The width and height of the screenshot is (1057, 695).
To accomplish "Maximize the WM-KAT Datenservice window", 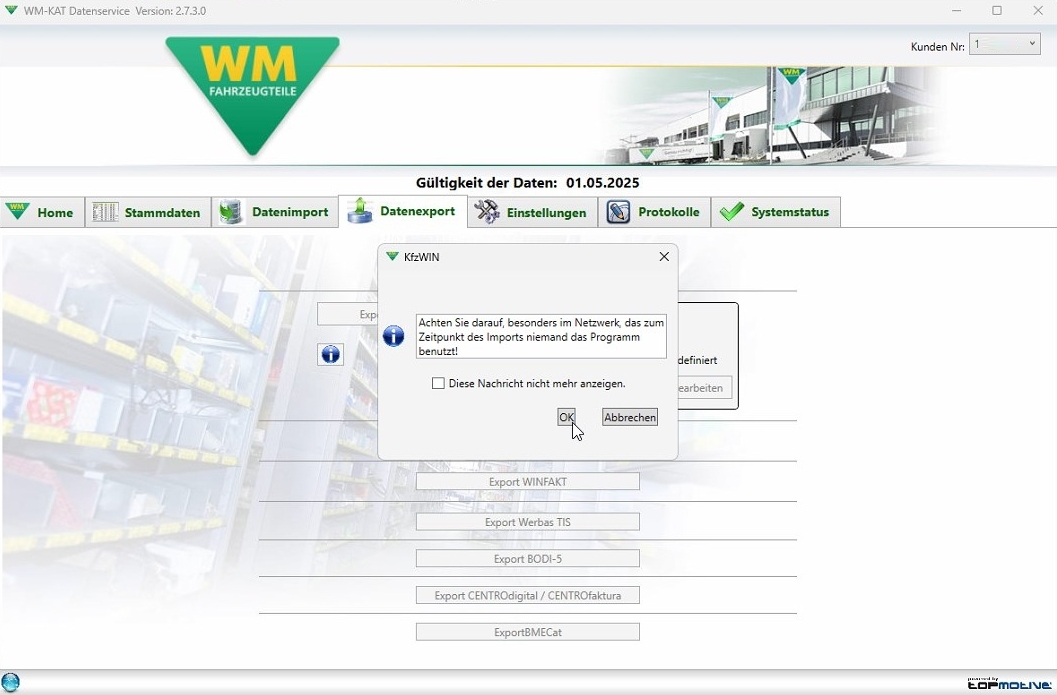I will click(x=997, y=10).
